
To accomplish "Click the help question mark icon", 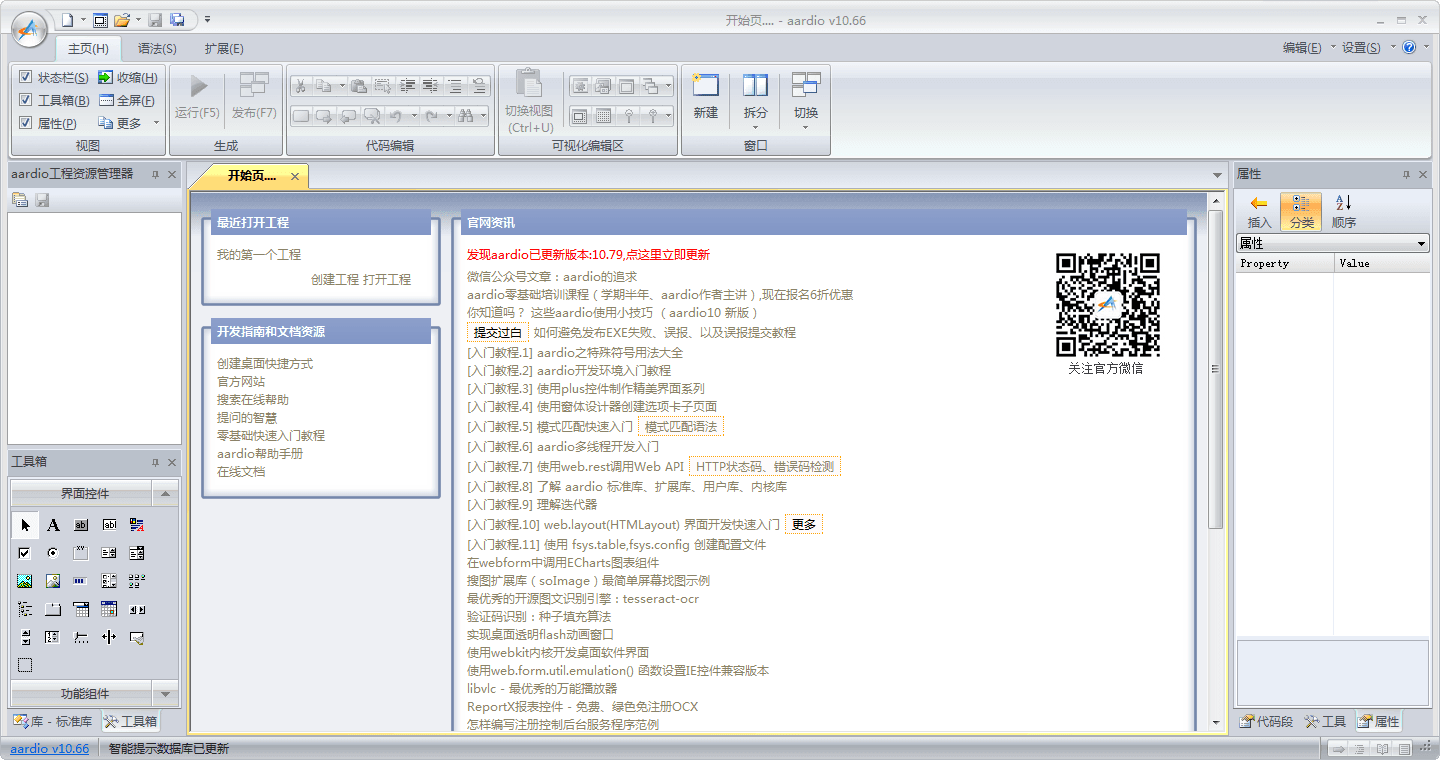I will [x=1410, y=47].
